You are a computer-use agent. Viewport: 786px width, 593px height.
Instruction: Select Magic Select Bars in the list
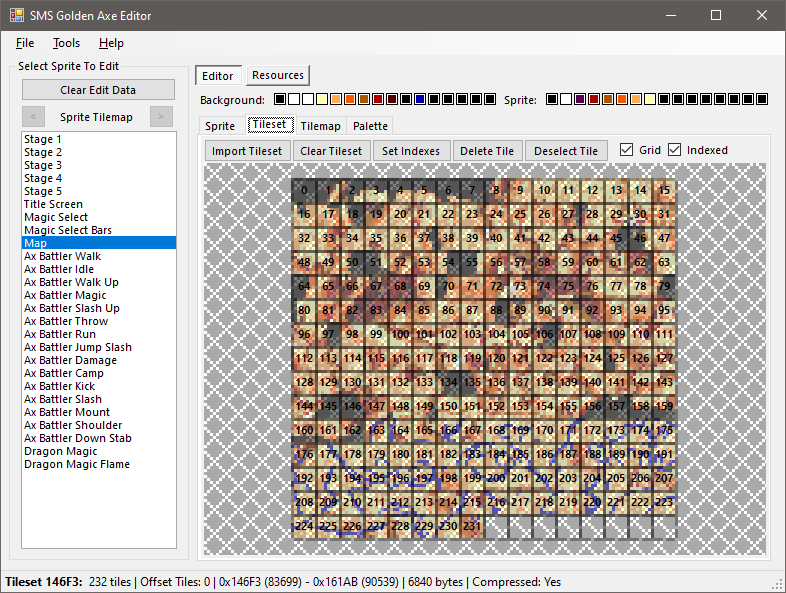tap(99, 230)
